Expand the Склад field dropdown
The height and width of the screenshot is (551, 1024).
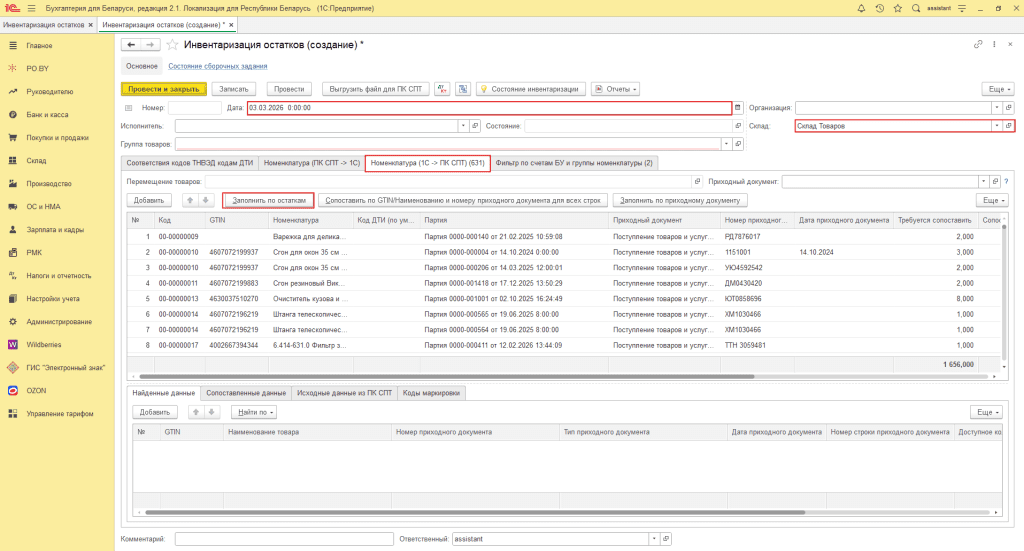pyautogui.click(x=996, y=126)
